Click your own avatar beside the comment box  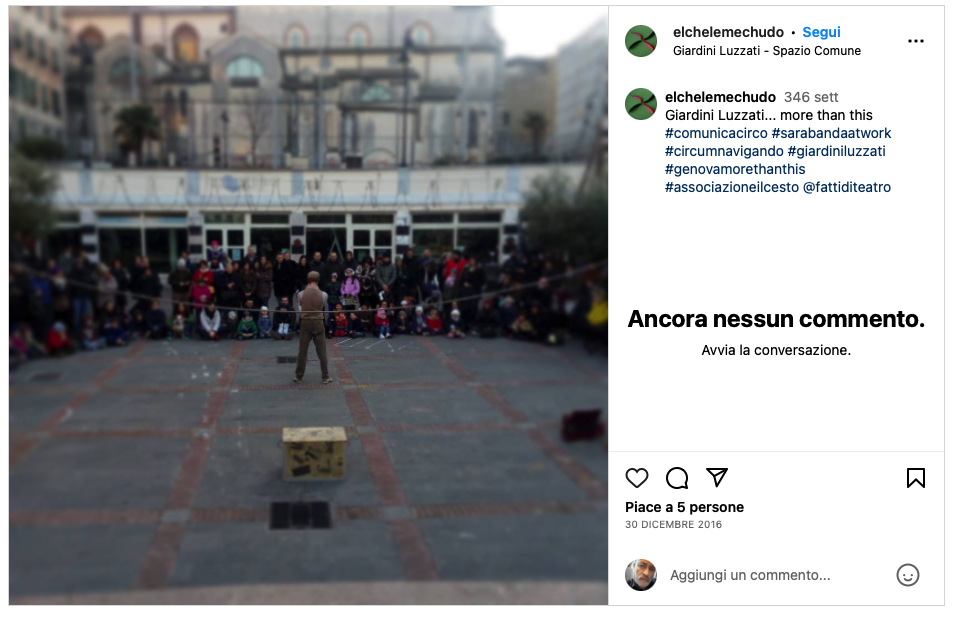tap(641, 575)
